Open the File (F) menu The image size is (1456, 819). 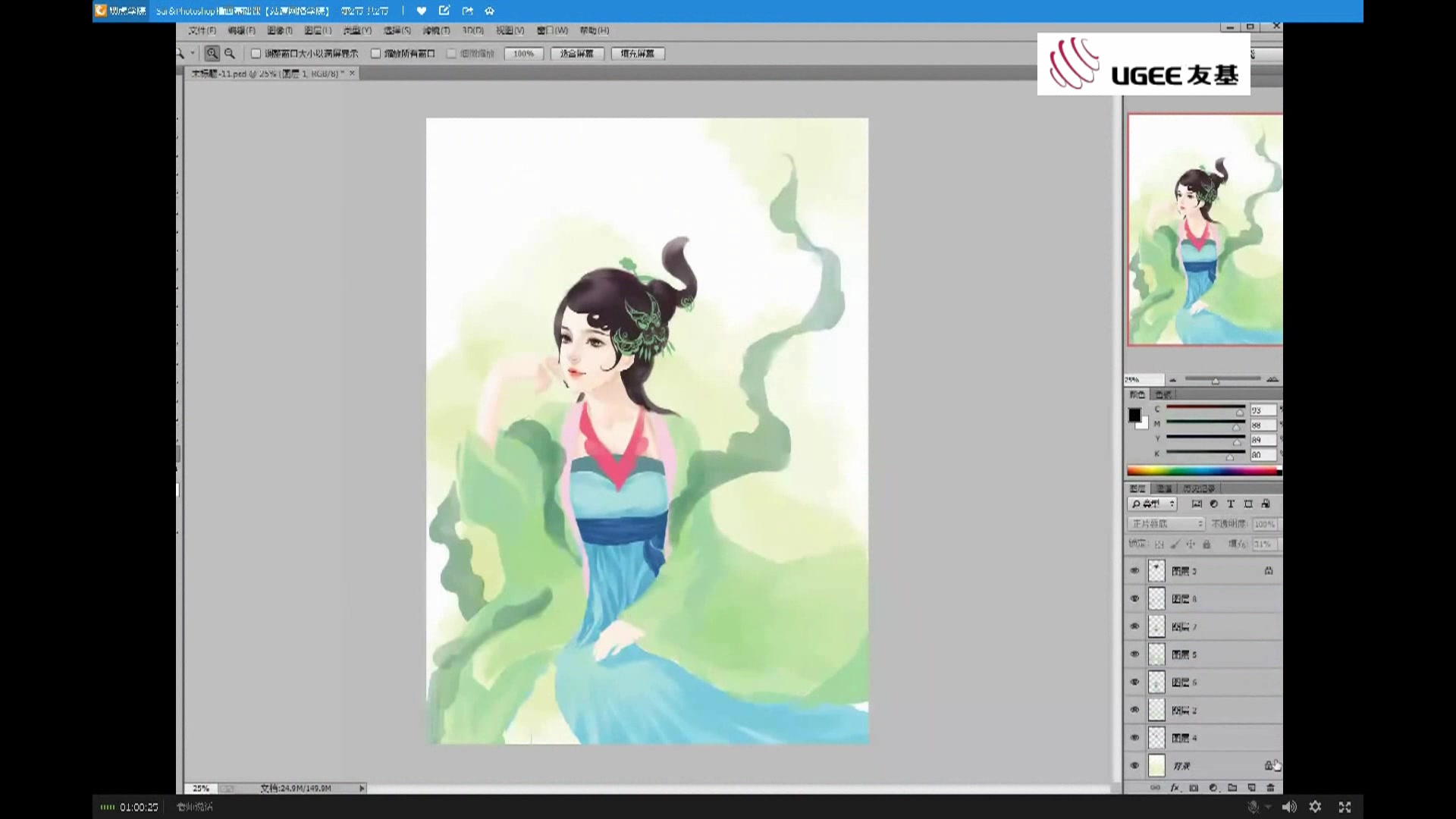pyautogui.click(x=202, y=30)
